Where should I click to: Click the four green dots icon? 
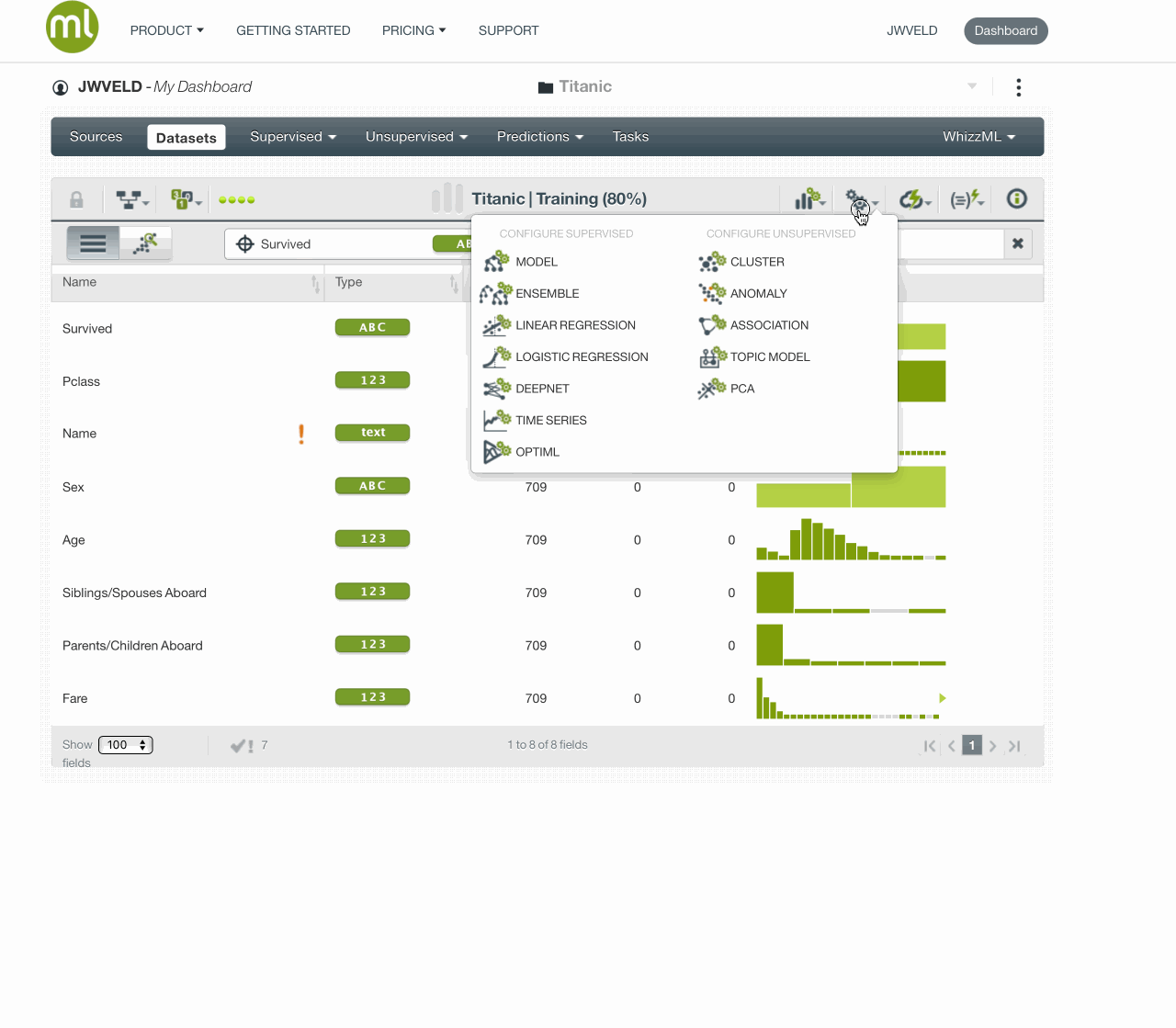(x=237, y=199)
